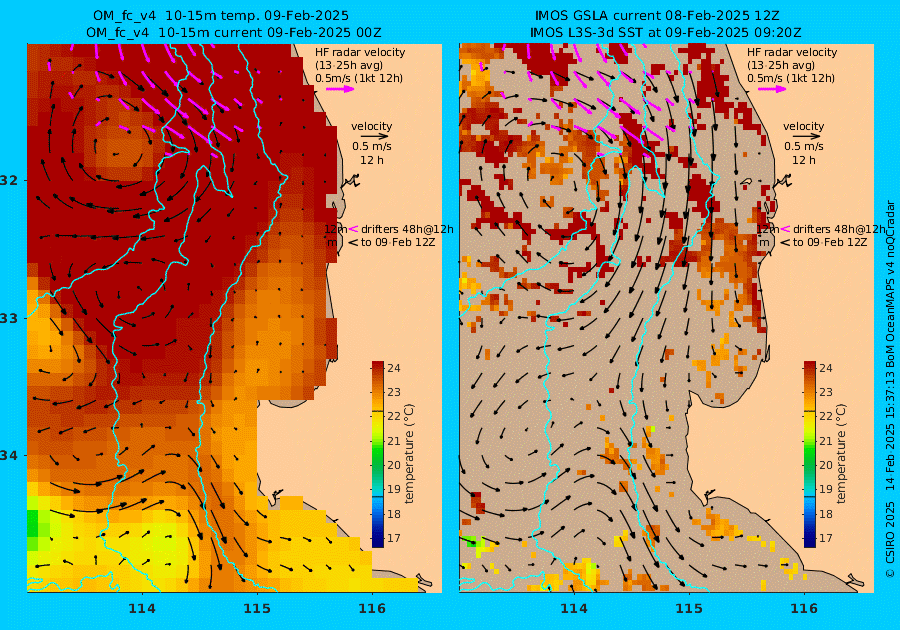Screen dimensions: 900x630
Task: Click colorbar tick '23' in right map
Action: point(825,392)
